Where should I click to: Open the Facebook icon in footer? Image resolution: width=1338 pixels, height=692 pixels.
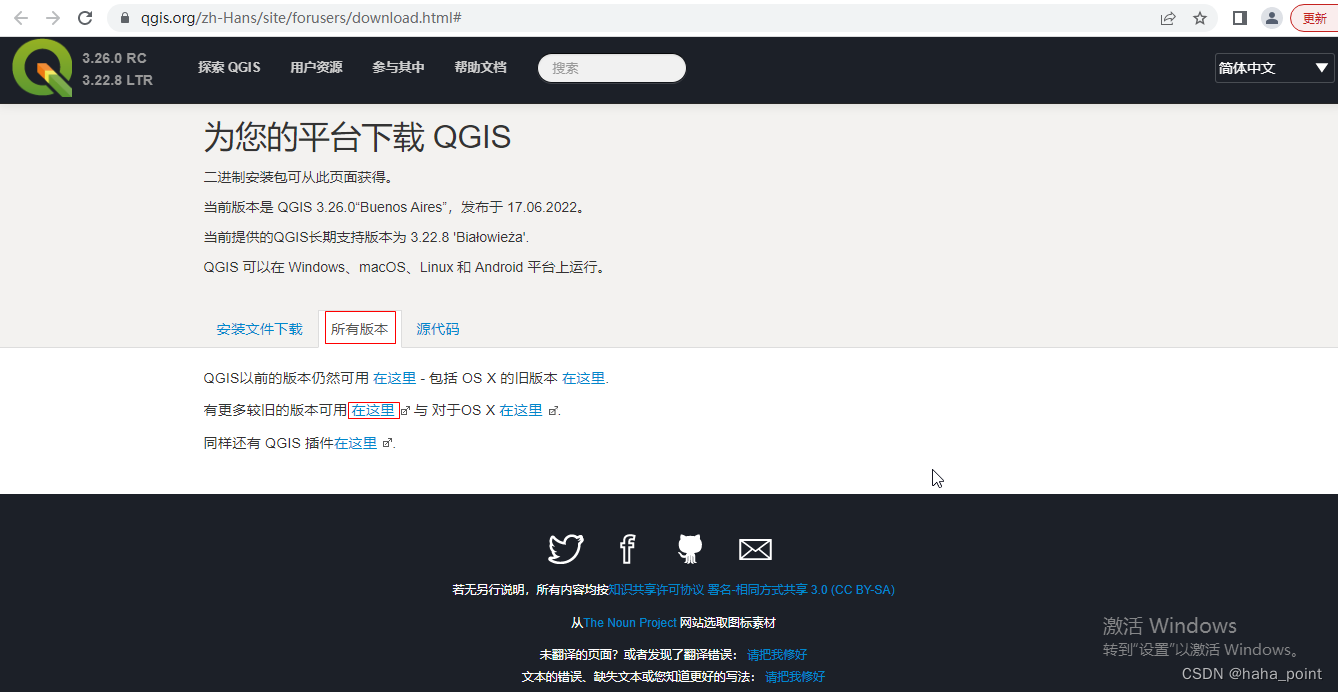[627, 549]
